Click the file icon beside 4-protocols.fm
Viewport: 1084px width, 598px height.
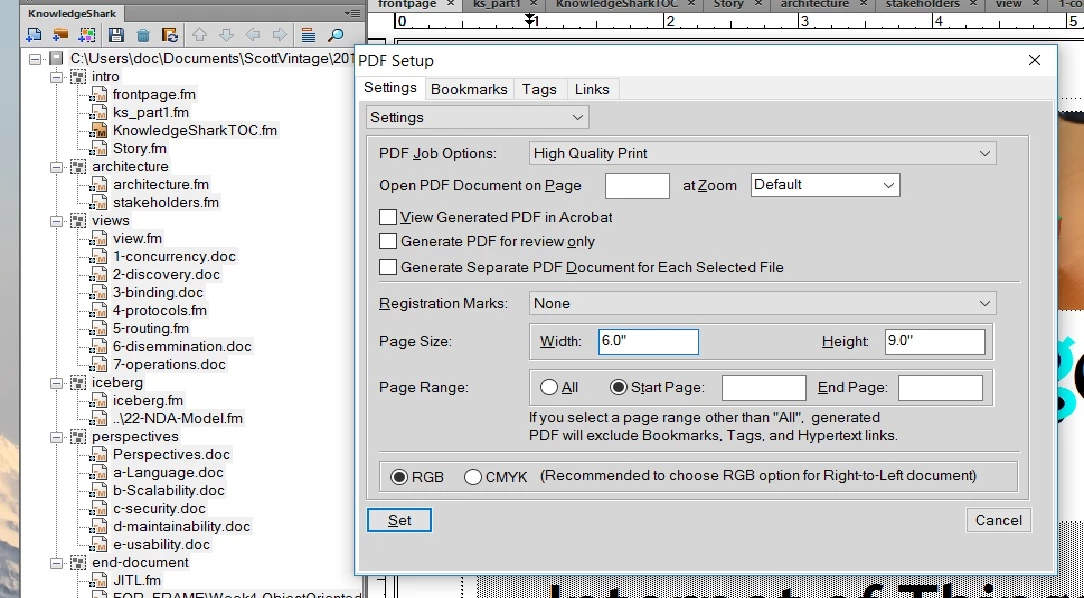click(x=99, y=310)
